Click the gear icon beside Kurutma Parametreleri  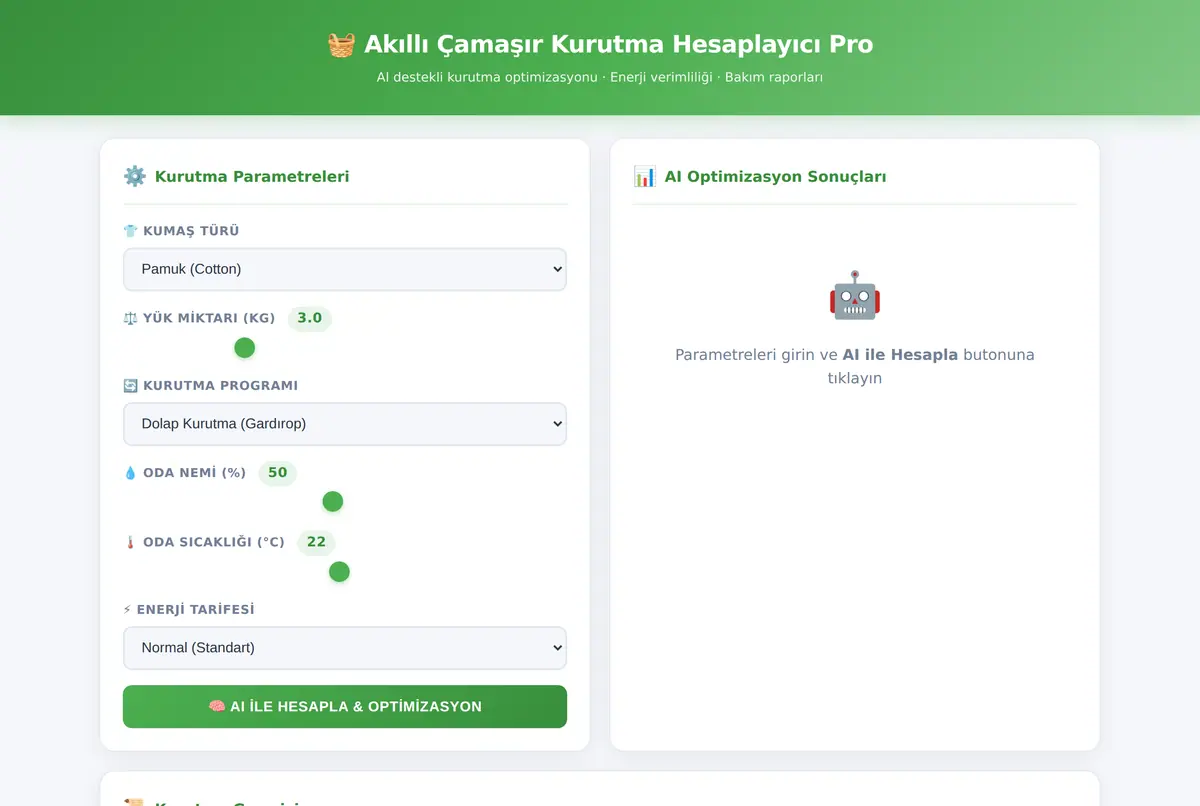[134, 177]
